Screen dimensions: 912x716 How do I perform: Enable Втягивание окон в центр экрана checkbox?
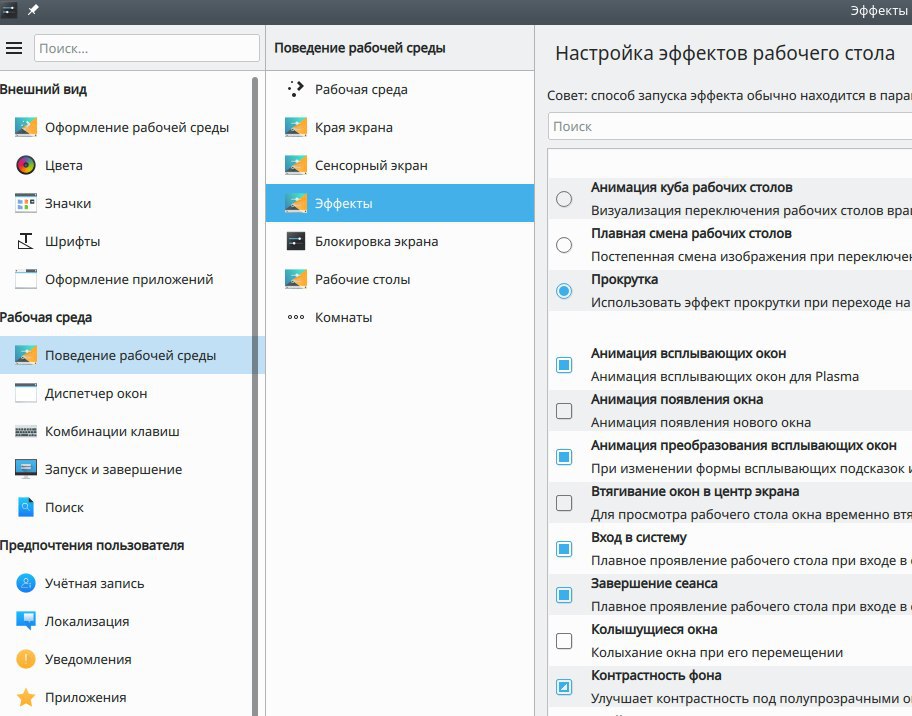pyautogui.click(x=564, y=503)
